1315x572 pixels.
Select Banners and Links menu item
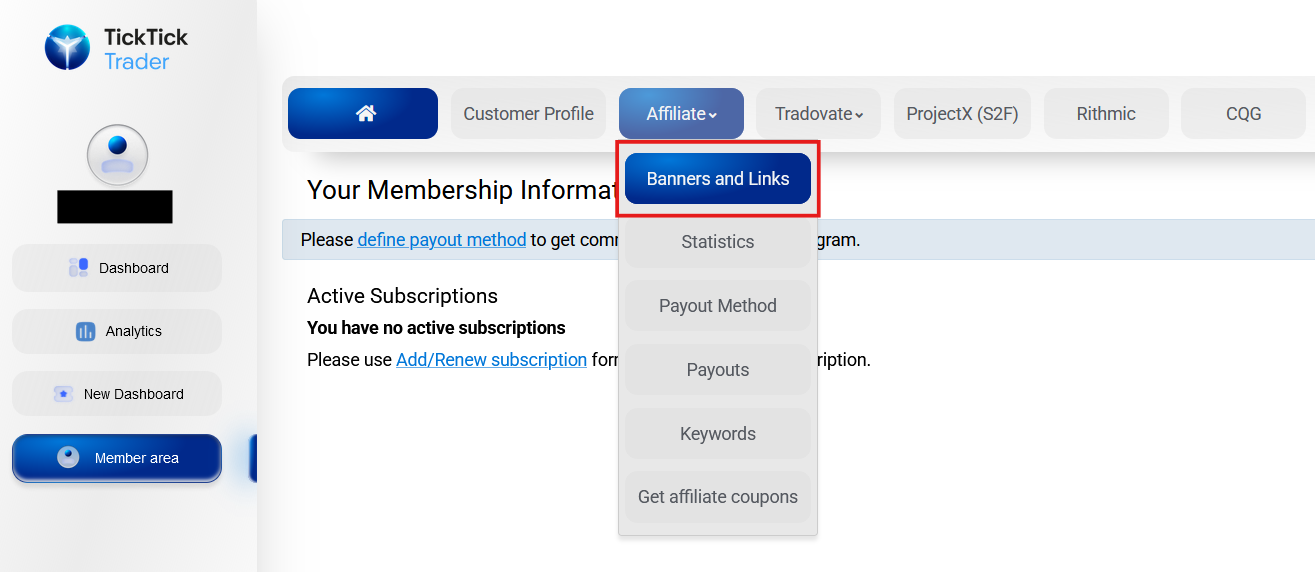(718, 179)
